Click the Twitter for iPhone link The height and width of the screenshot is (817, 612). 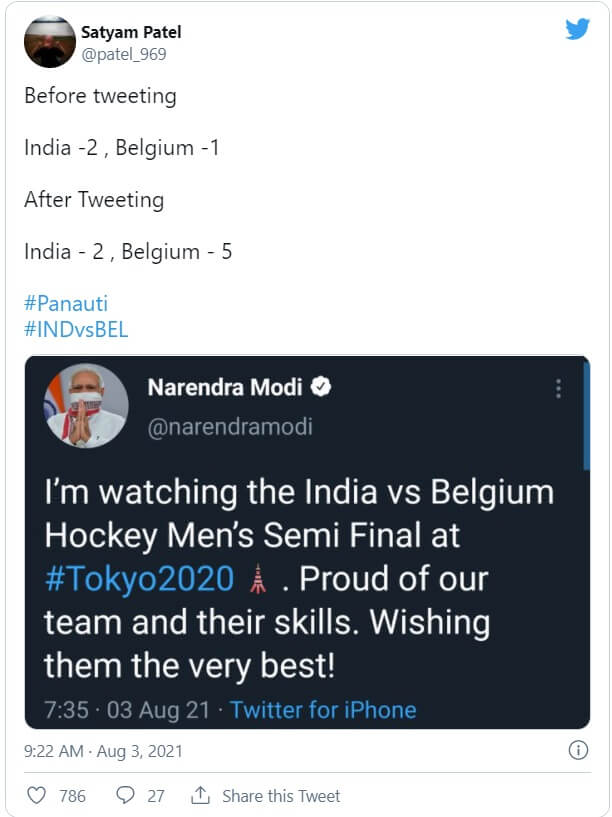322,710
